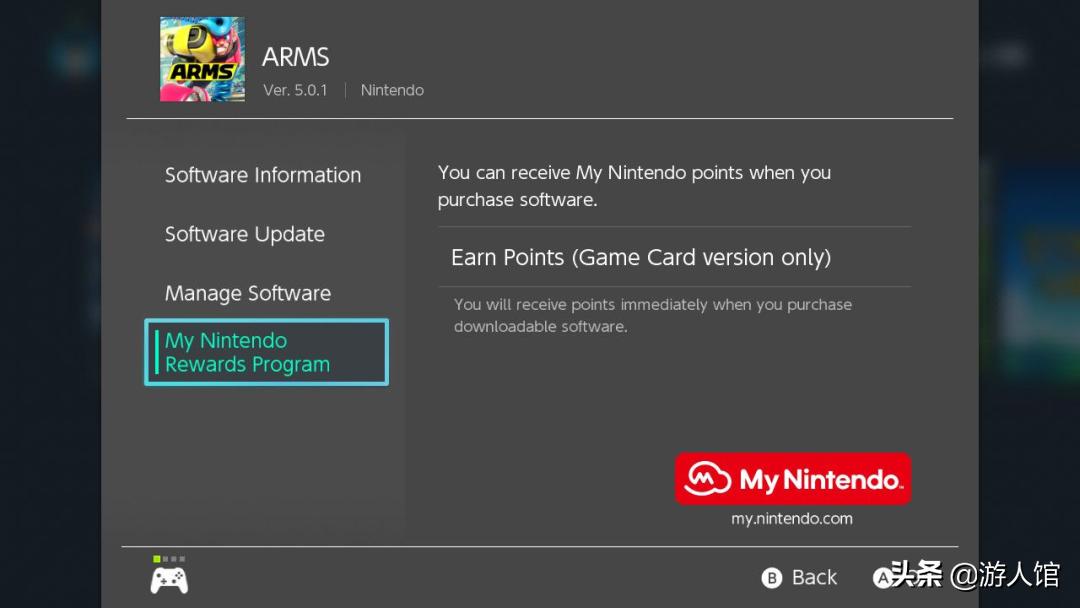Click the Ver. 5.0.1 version label
Image resolution: width=1080 pixels, height=608 pixels.
pyautogui.click(x=295, y=90)
